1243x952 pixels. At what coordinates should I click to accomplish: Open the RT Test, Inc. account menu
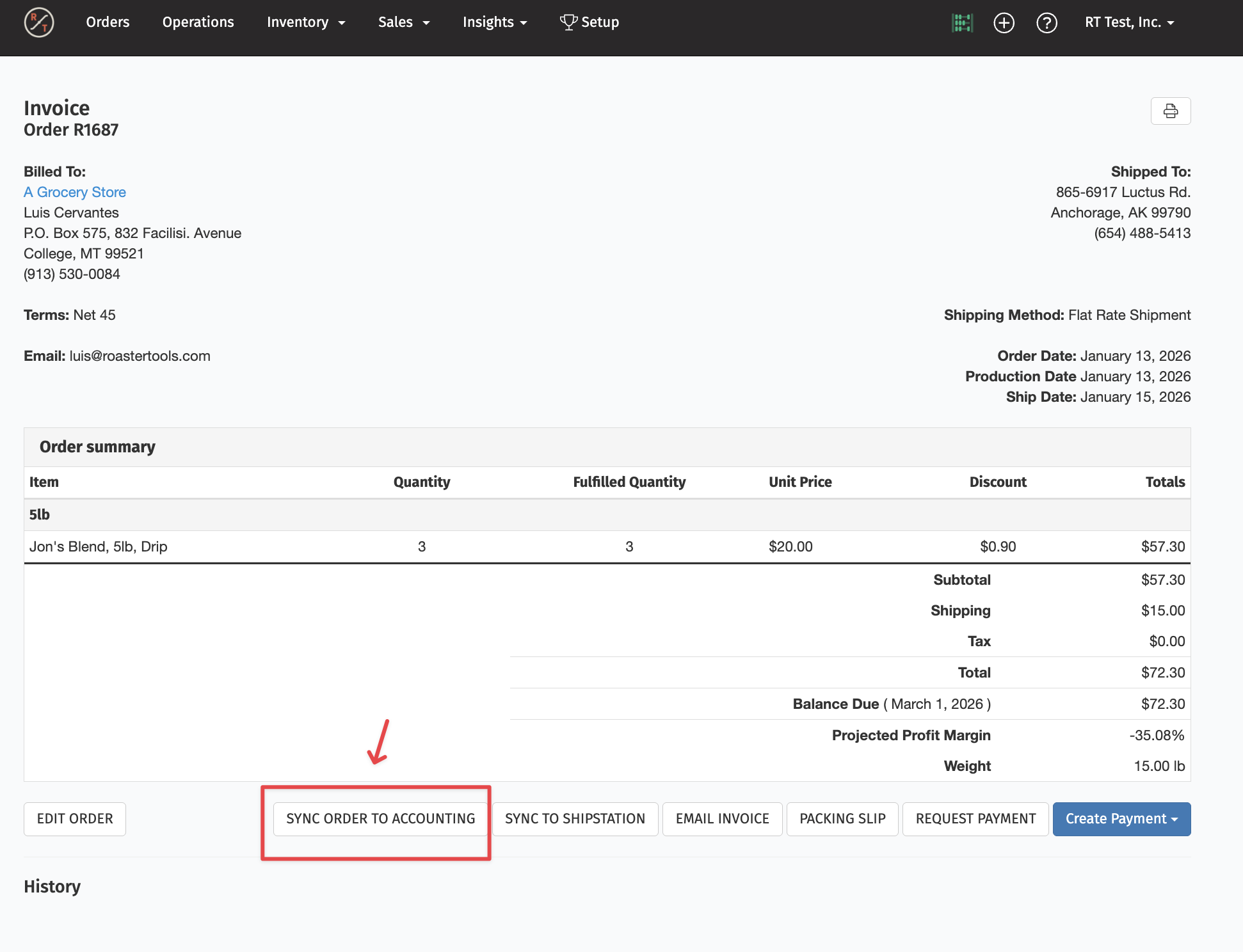[x=1130, y=22]
